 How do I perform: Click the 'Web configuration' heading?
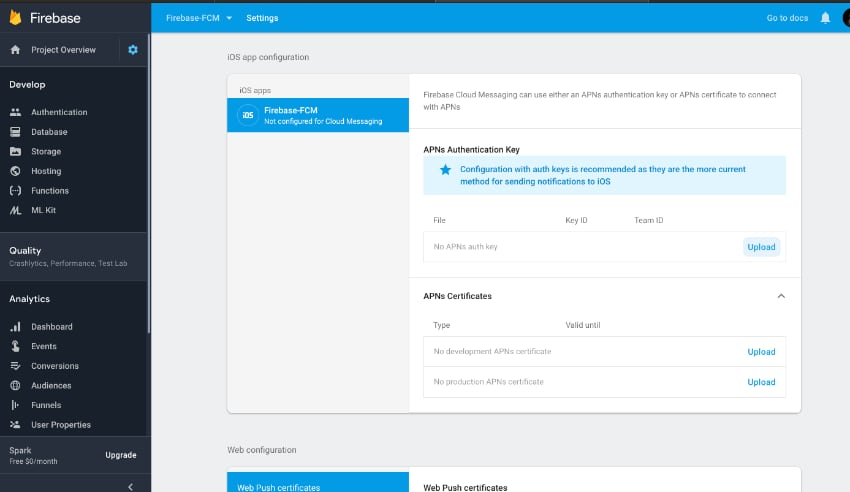click(x=261, y=450)
